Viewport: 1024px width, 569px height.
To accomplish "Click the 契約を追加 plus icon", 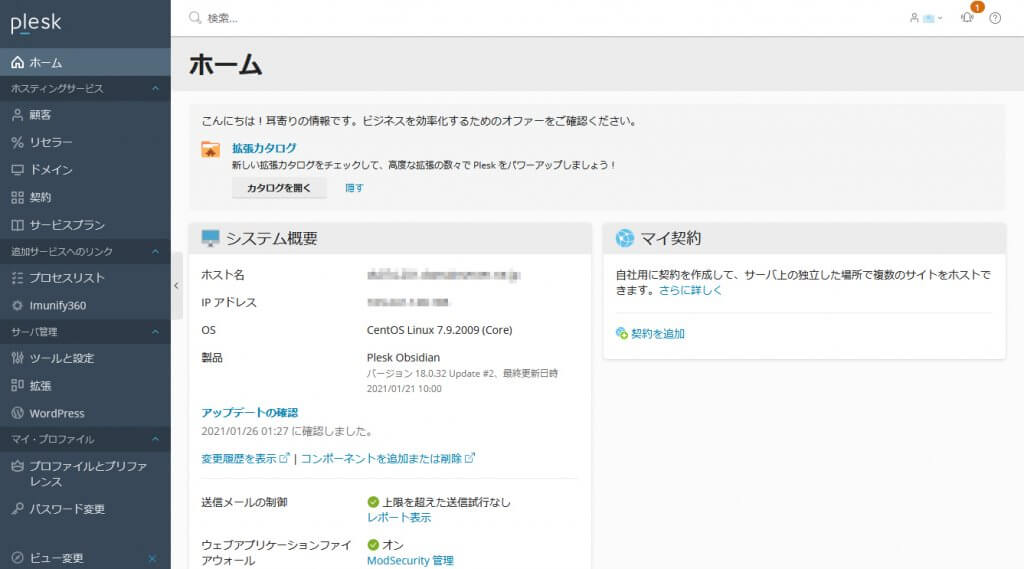I will pyautogui.click(x=622, y=333).
